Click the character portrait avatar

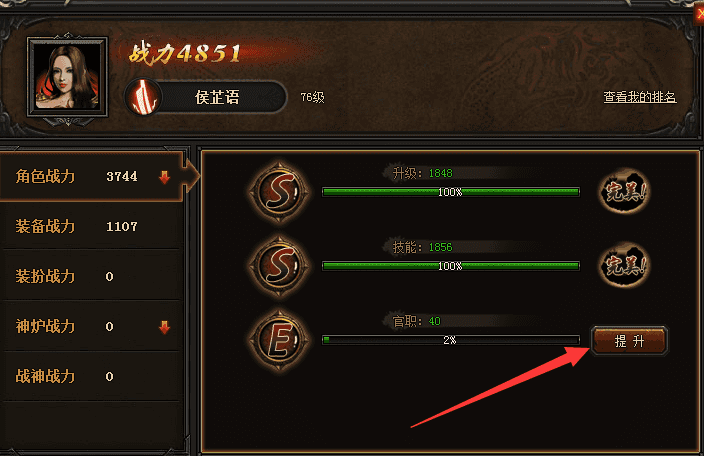point(67,77)
